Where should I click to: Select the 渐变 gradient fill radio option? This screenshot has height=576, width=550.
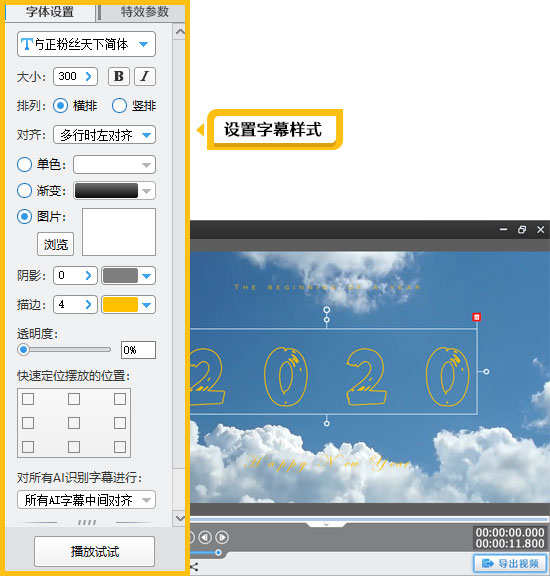coord(24,190)
